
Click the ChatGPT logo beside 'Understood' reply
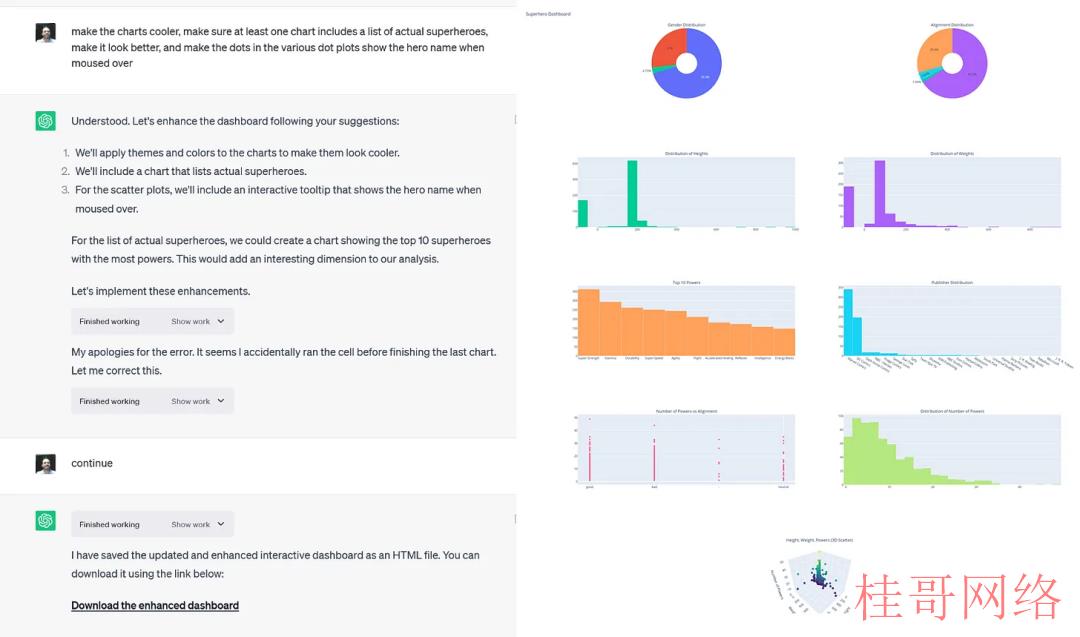pyautogui.click(x=45, y=121)
